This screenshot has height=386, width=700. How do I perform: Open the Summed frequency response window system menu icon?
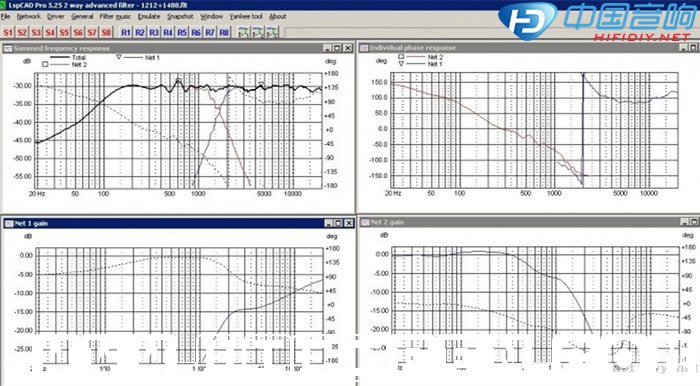pyautogui.click(x=8, y=48)
